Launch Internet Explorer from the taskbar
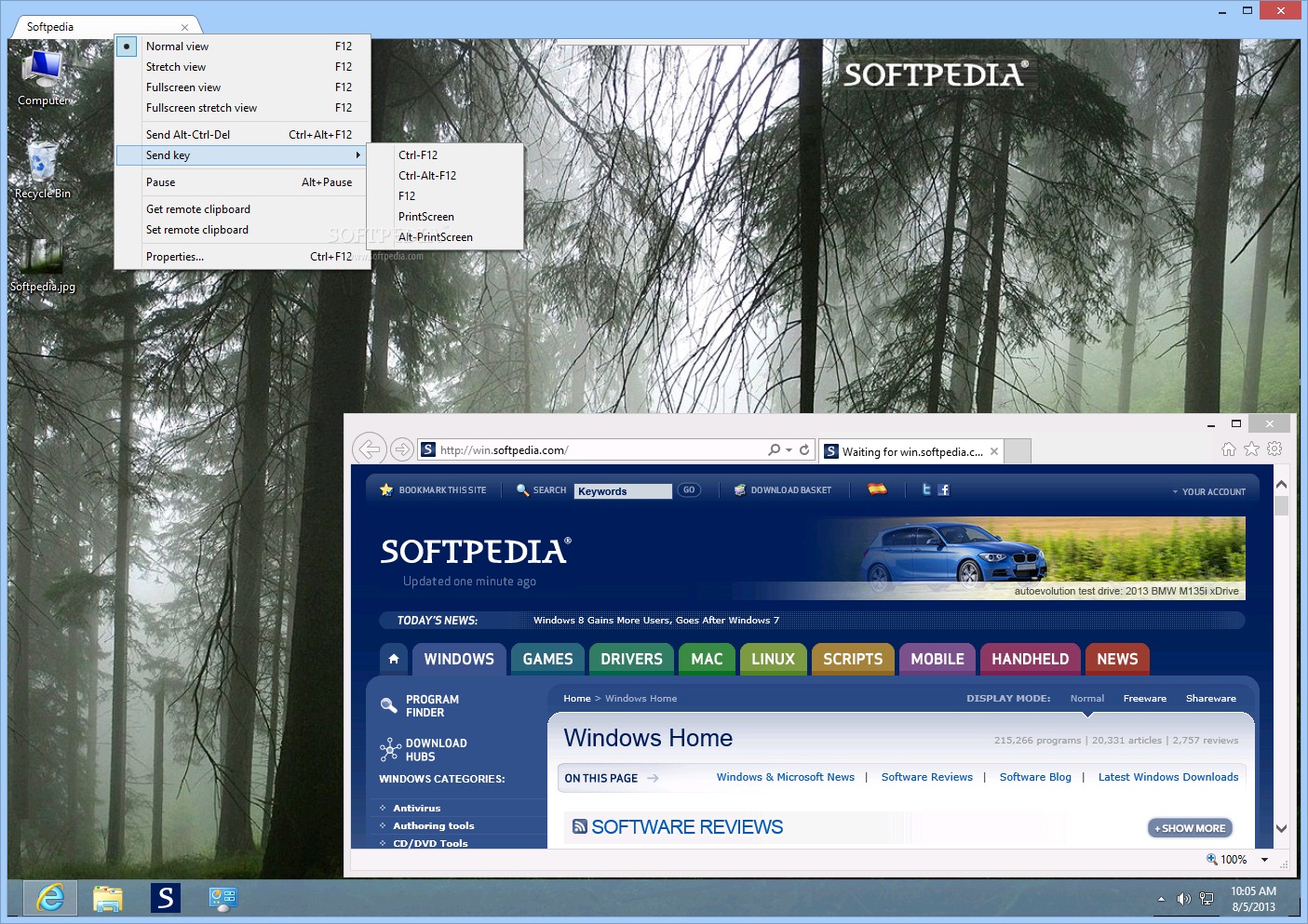1308x924 pixels. click(50, 898)
